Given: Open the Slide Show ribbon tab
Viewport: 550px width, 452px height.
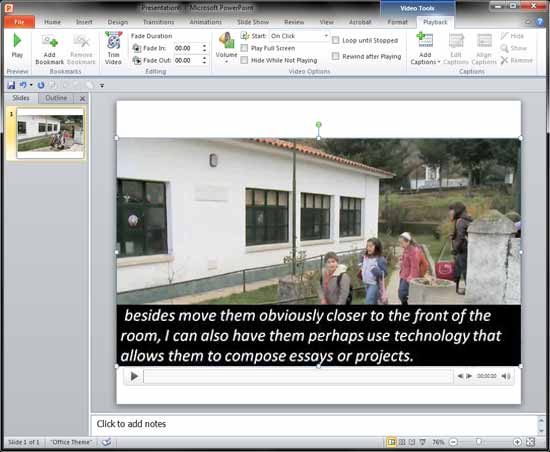Looking at the screenshot, I should coord(253,22).
